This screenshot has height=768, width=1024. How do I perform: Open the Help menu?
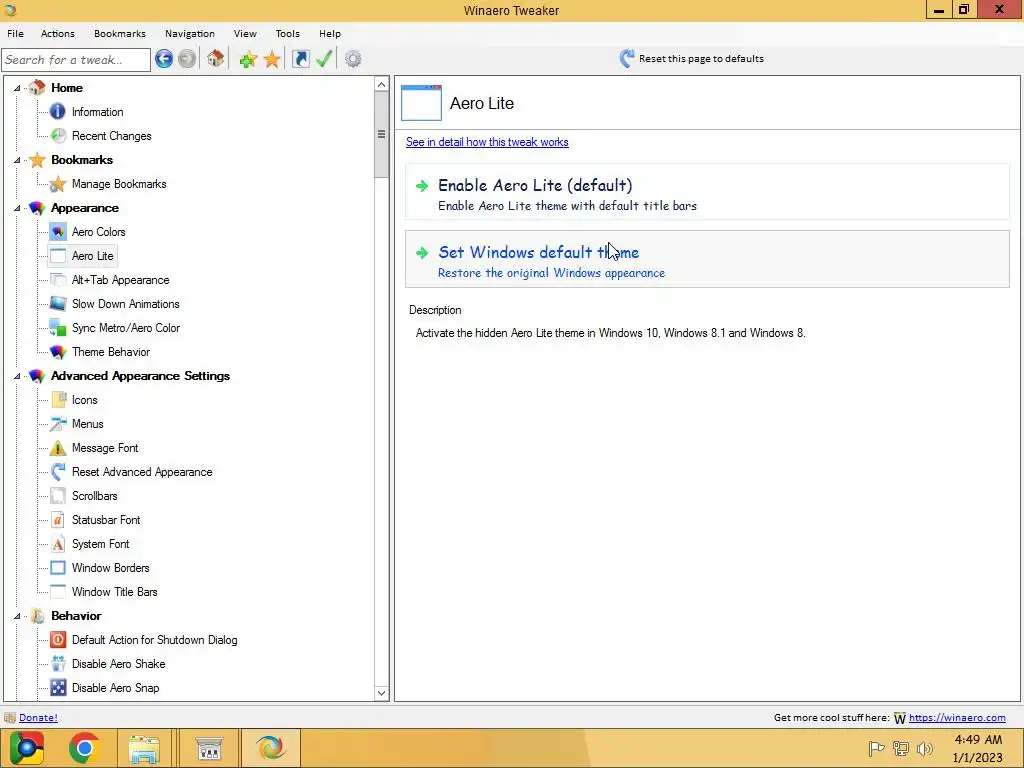[330, 33]
